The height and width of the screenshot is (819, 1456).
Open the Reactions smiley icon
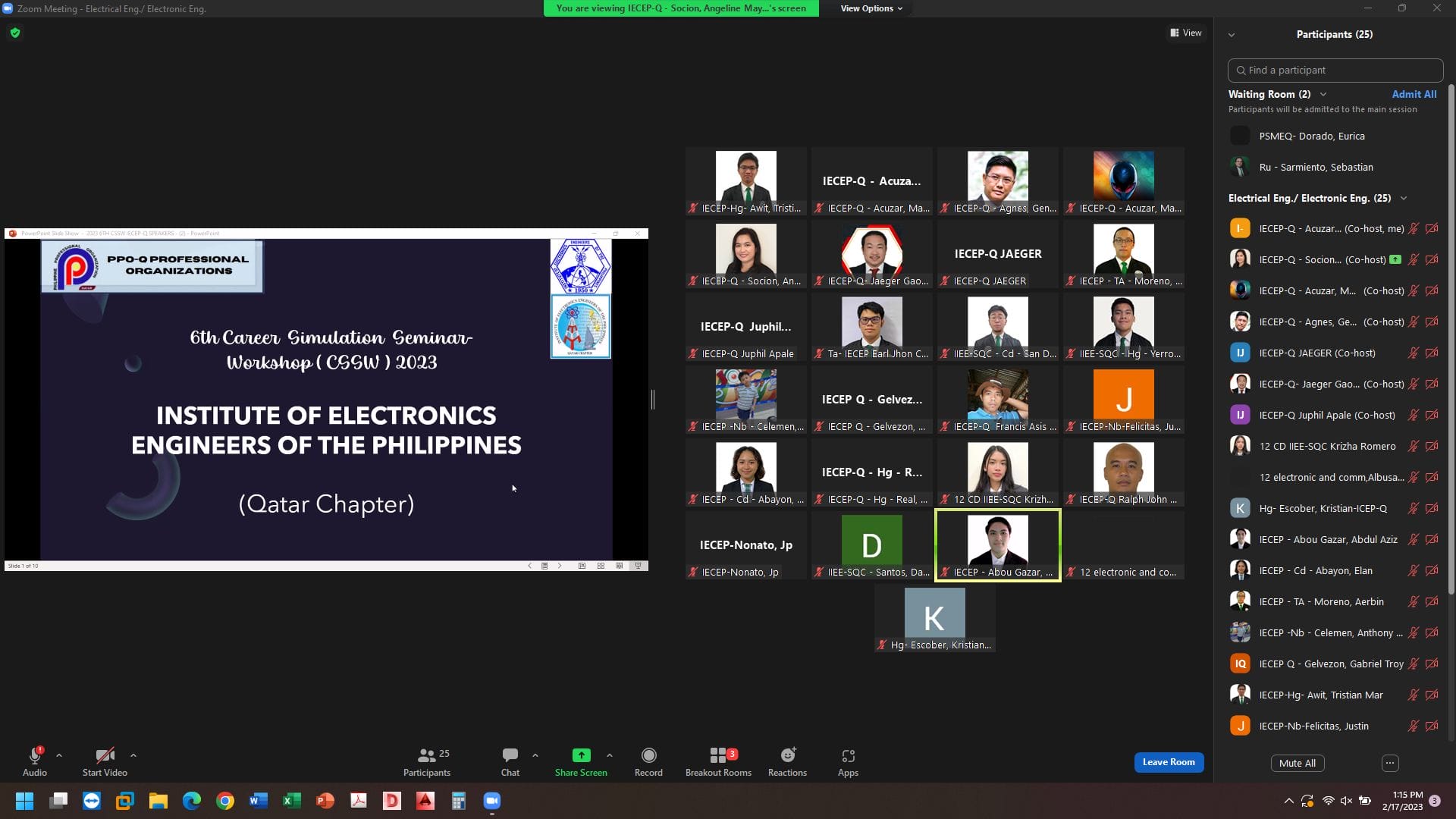(788, 755)
